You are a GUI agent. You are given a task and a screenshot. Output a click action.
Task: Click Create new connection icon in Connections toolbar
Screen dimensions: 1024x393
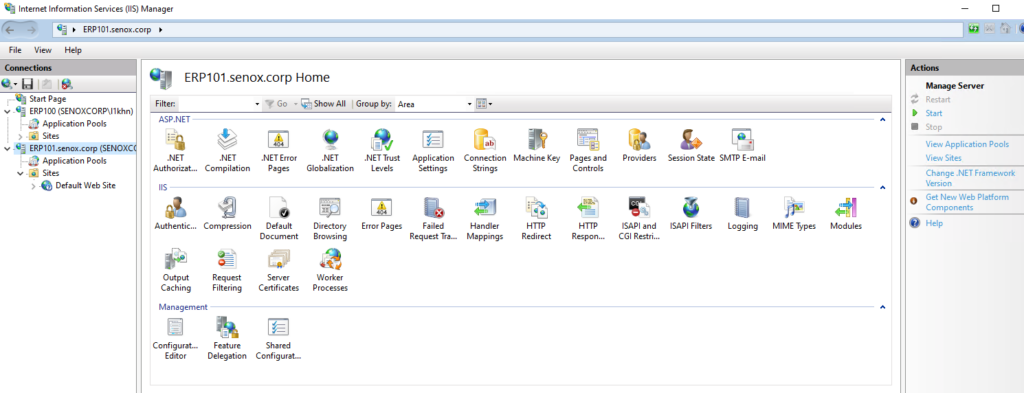pos(8,84)
